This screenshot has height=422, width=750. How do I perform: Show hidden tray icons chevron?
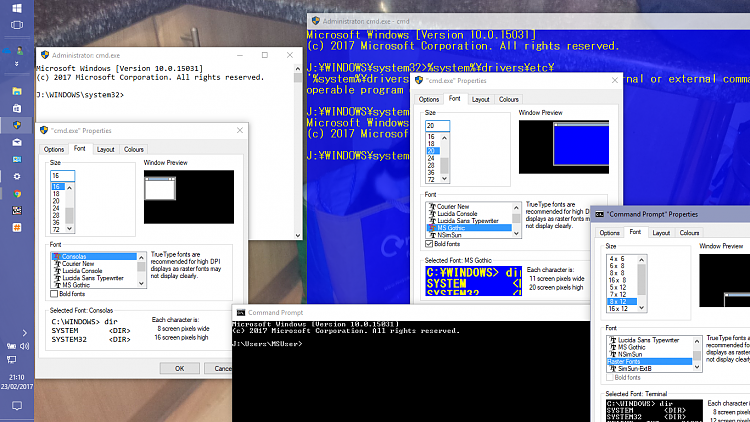(x=24, y=333)
